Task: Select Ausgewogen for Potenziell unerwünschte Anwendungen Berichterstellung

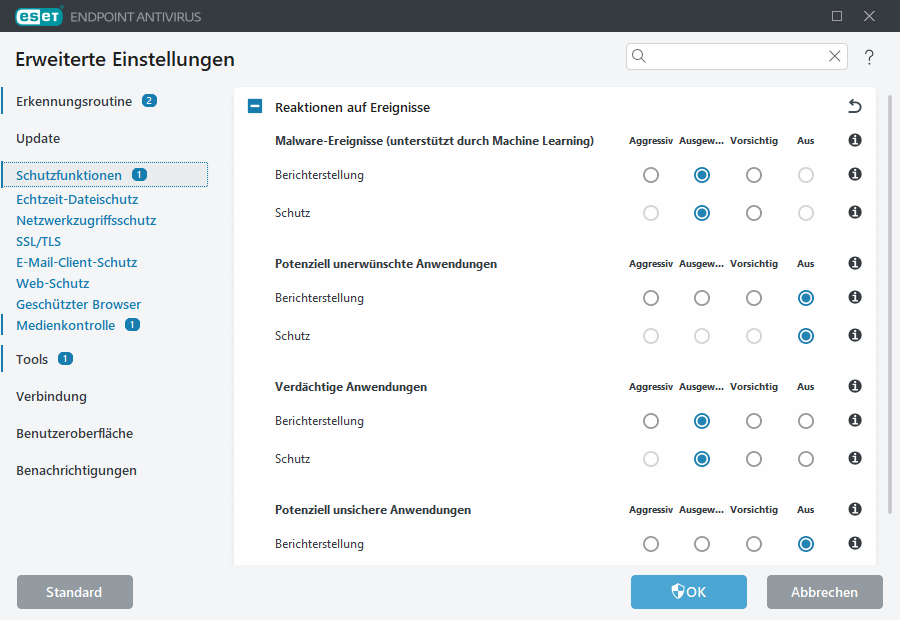Action: coord(701,297)
